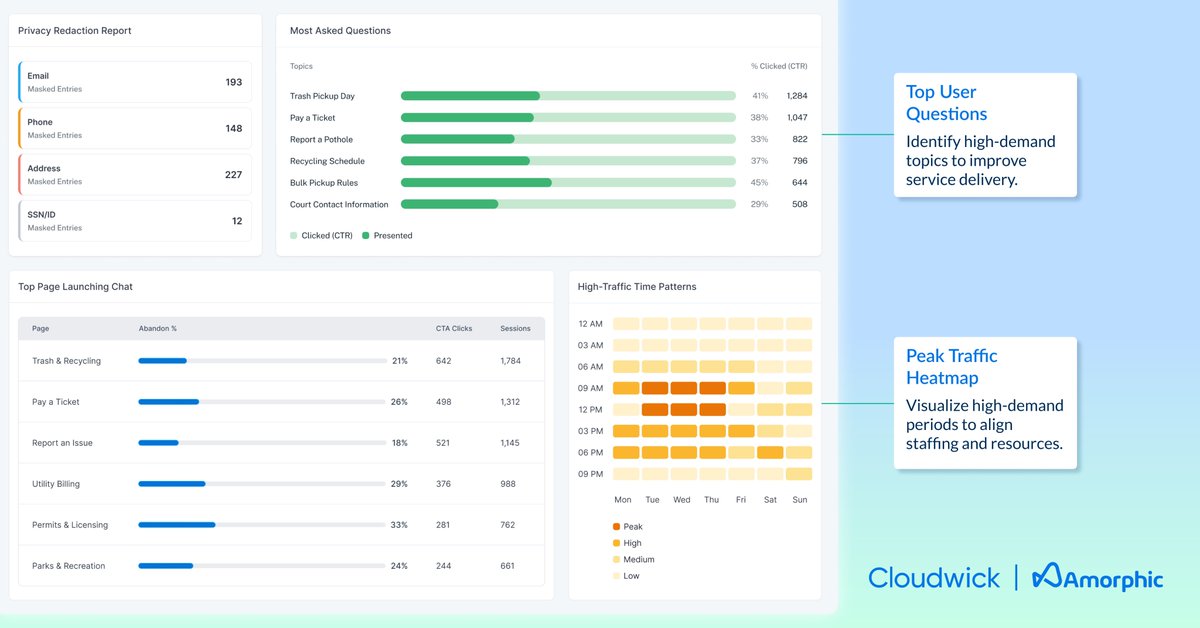Viewport: 1200px width, 628px height.
Task: Click the Amorphic logo
Action: click(x=1097, y=577)
